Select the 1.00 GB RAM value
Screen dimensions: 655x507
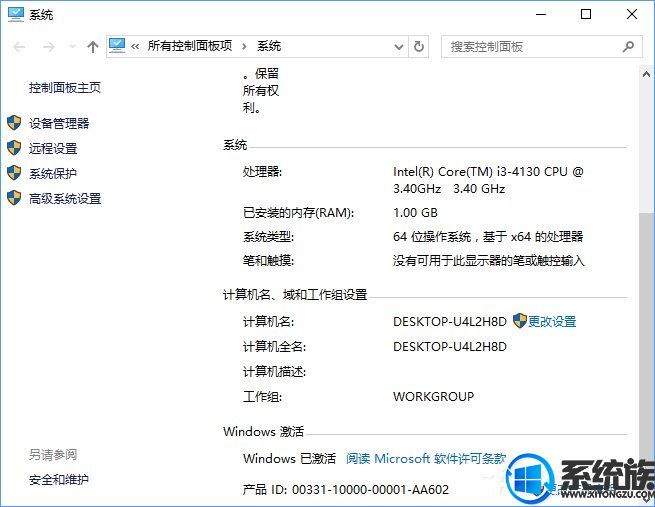tap(415, 213)
